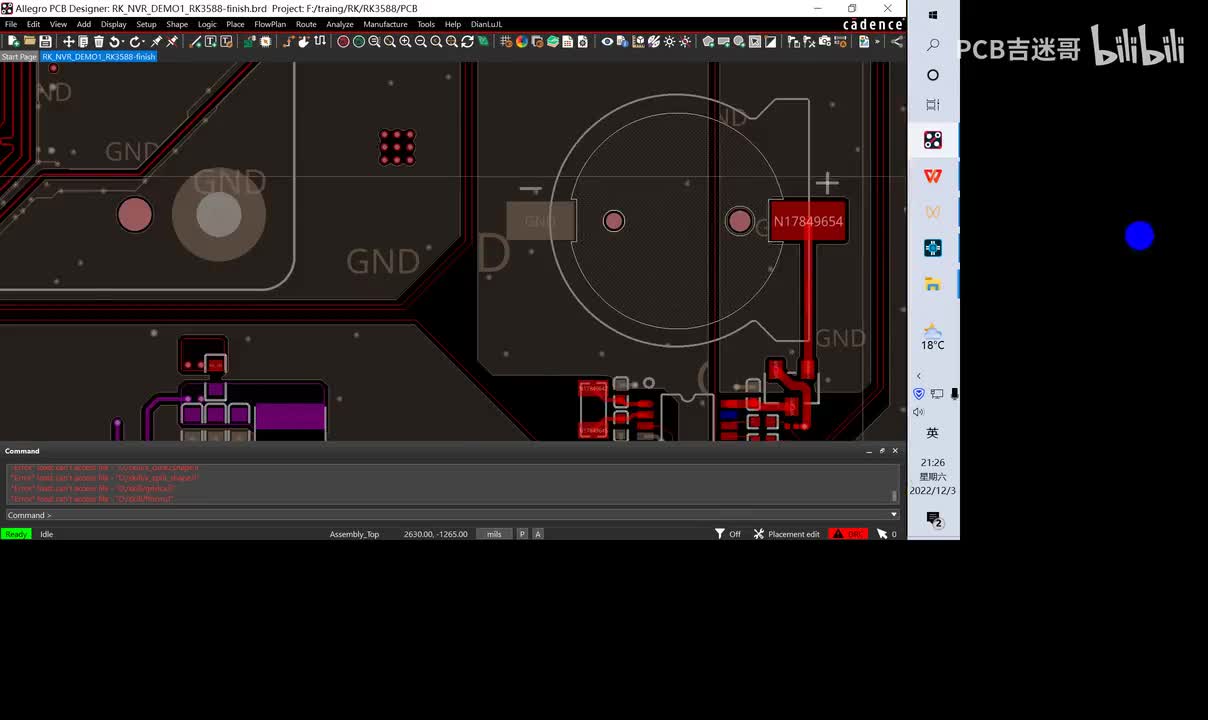Screen dimensions: 1208x720
Task: Select the Copy tool icon
Action: point(83,41)
